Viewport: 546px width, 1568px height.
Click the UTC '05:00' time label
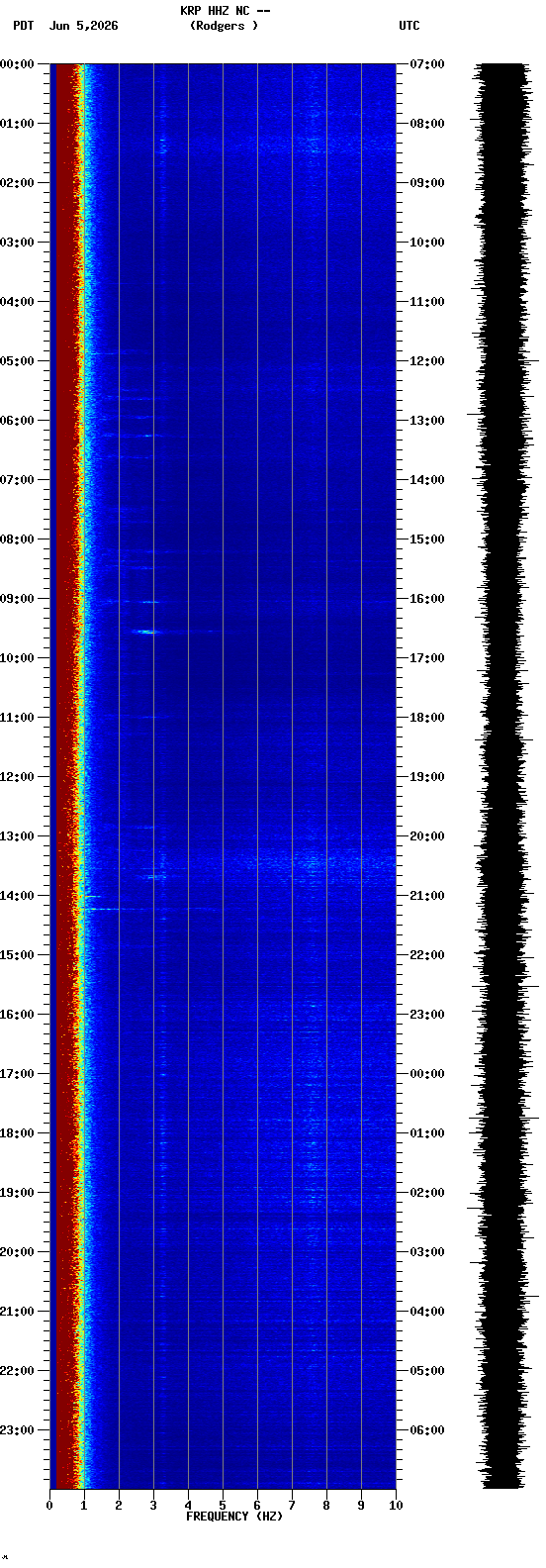[x=427, y=1371]
